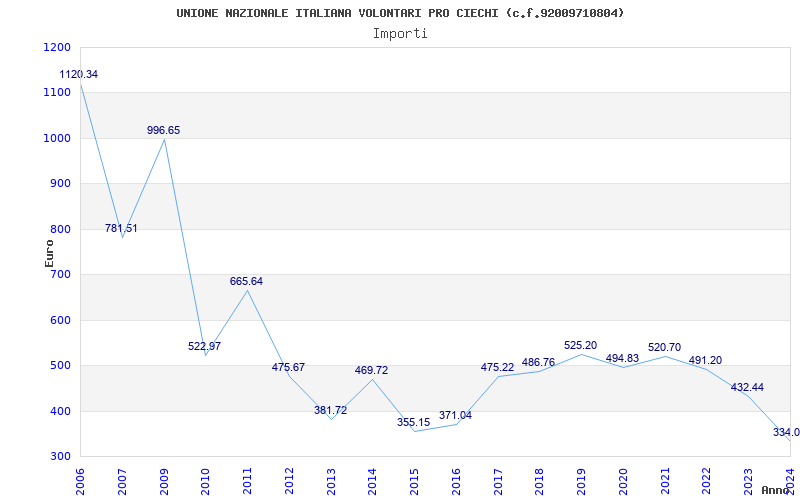Click the y-axis value 1000
Image resolution: width=800 pixels, height=500 pixels.
[58, 138]
